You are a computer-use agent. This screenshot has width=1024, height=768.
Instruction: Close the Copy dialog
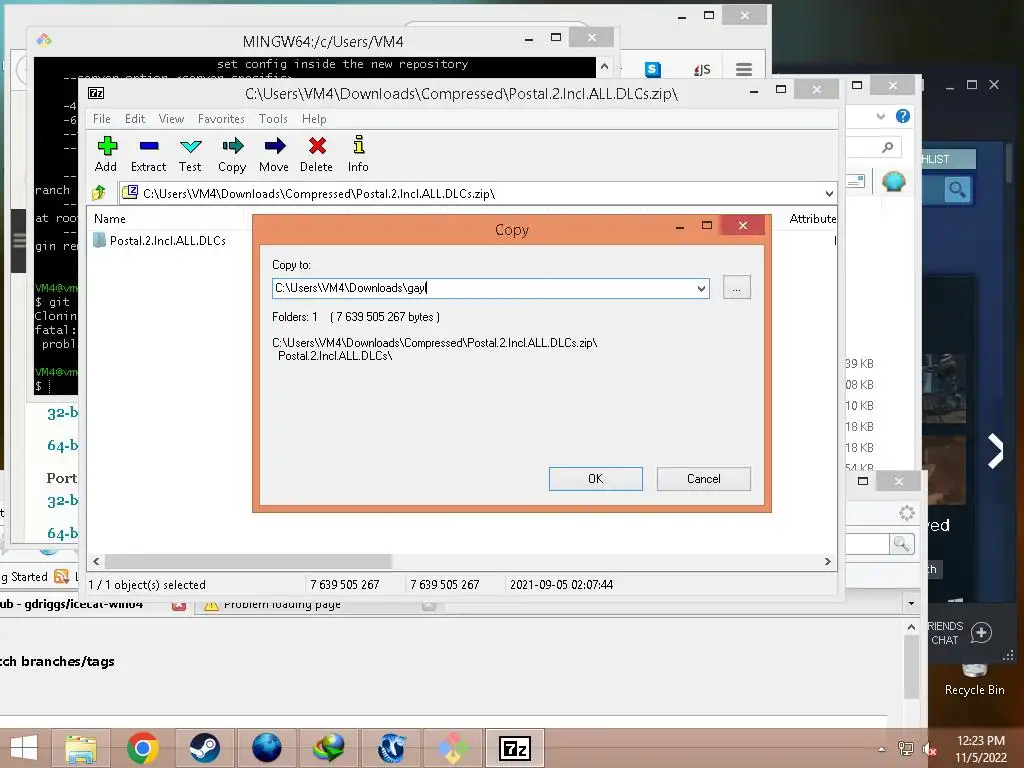coord(743,225)
